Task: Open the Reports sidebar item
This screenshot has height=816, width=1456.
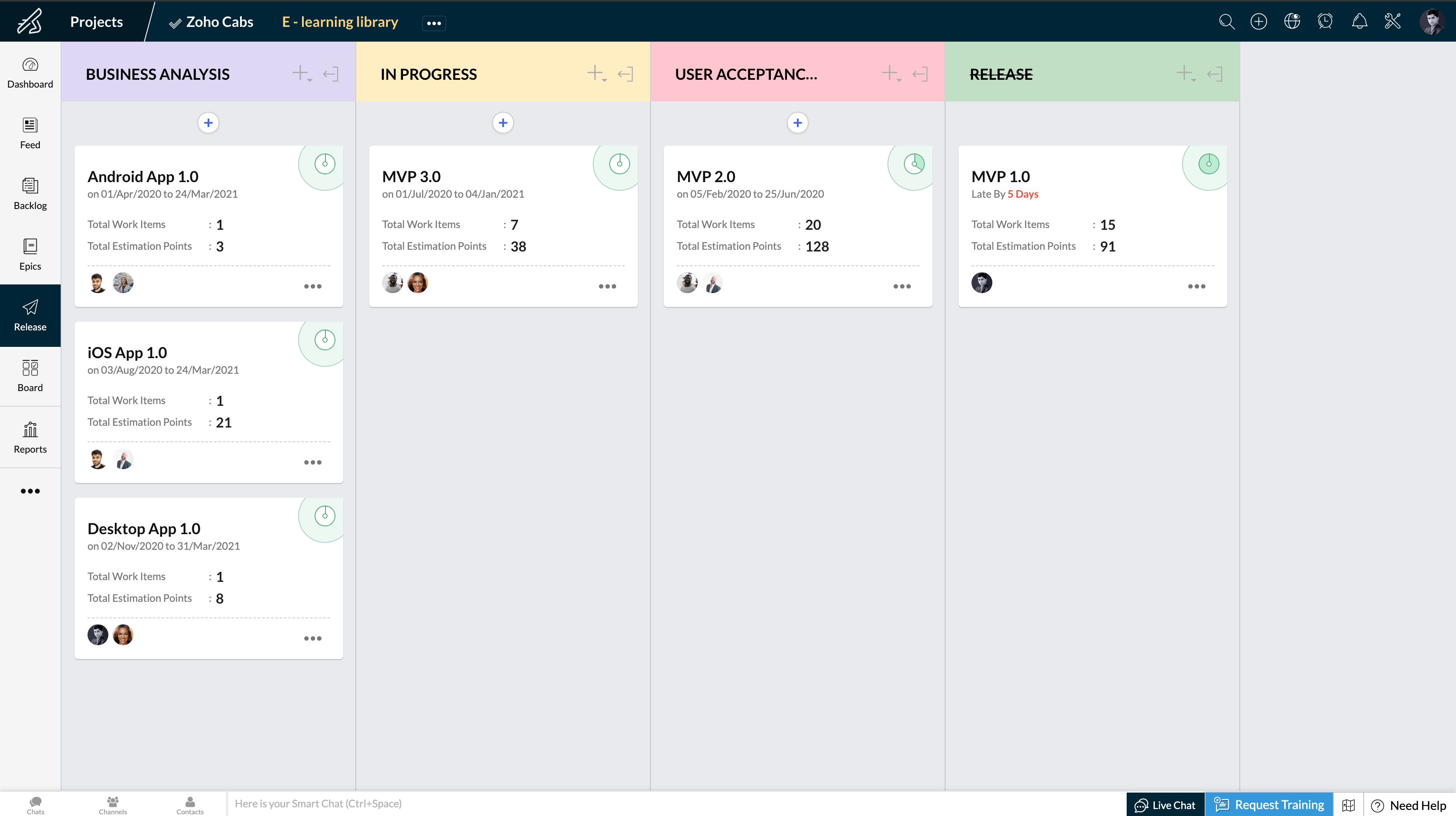Action: coord(30,437)
